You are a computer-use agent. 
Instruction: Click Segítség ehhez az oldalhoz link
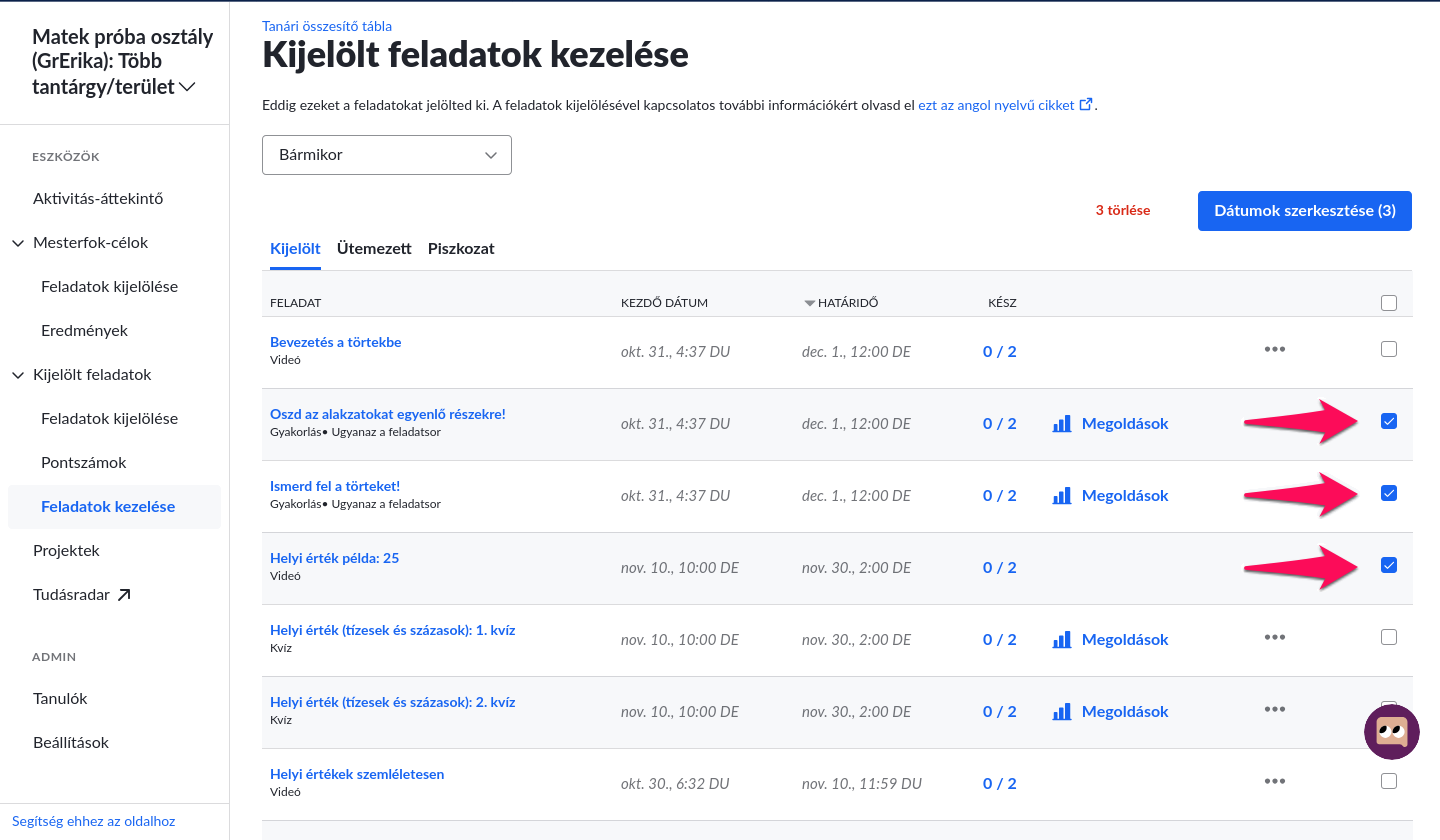tap(94, 821)
